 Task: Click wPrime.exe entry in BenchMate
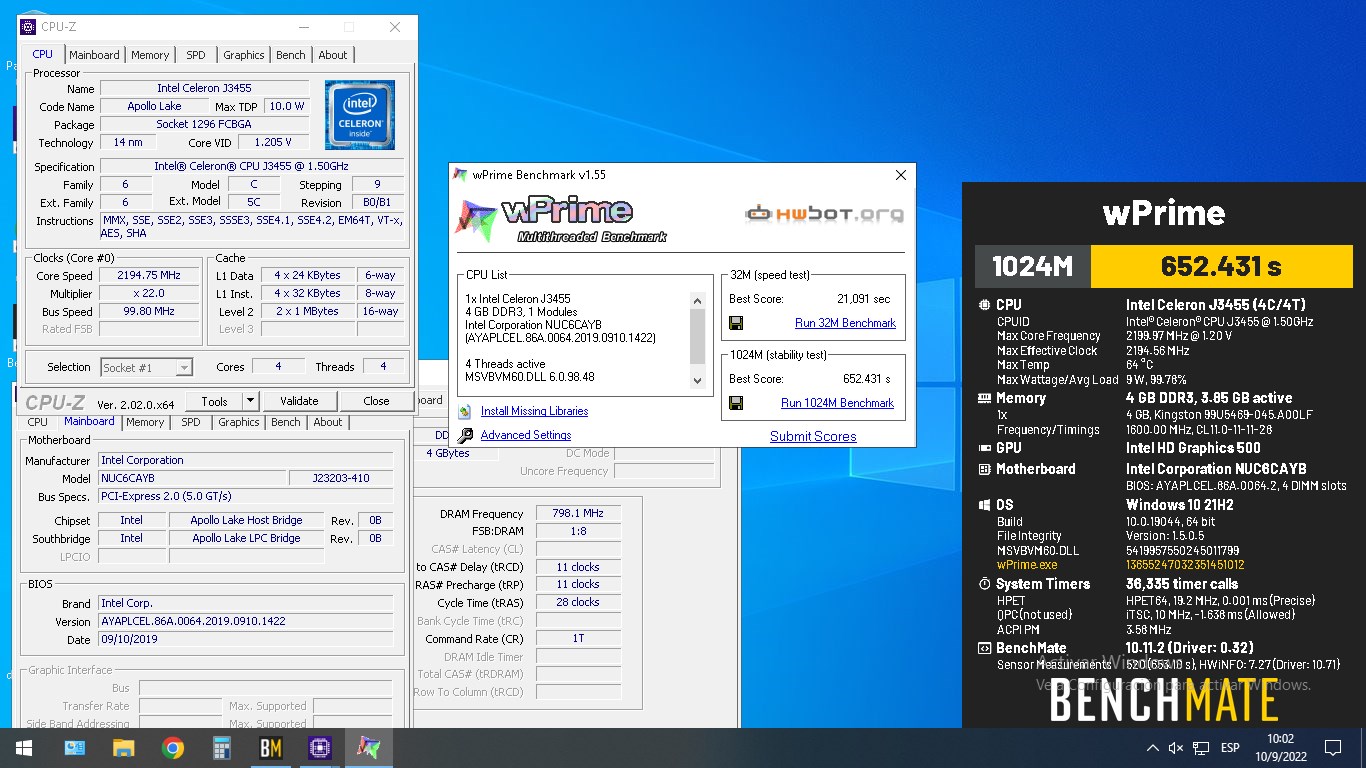click(x=1027, y=565)
